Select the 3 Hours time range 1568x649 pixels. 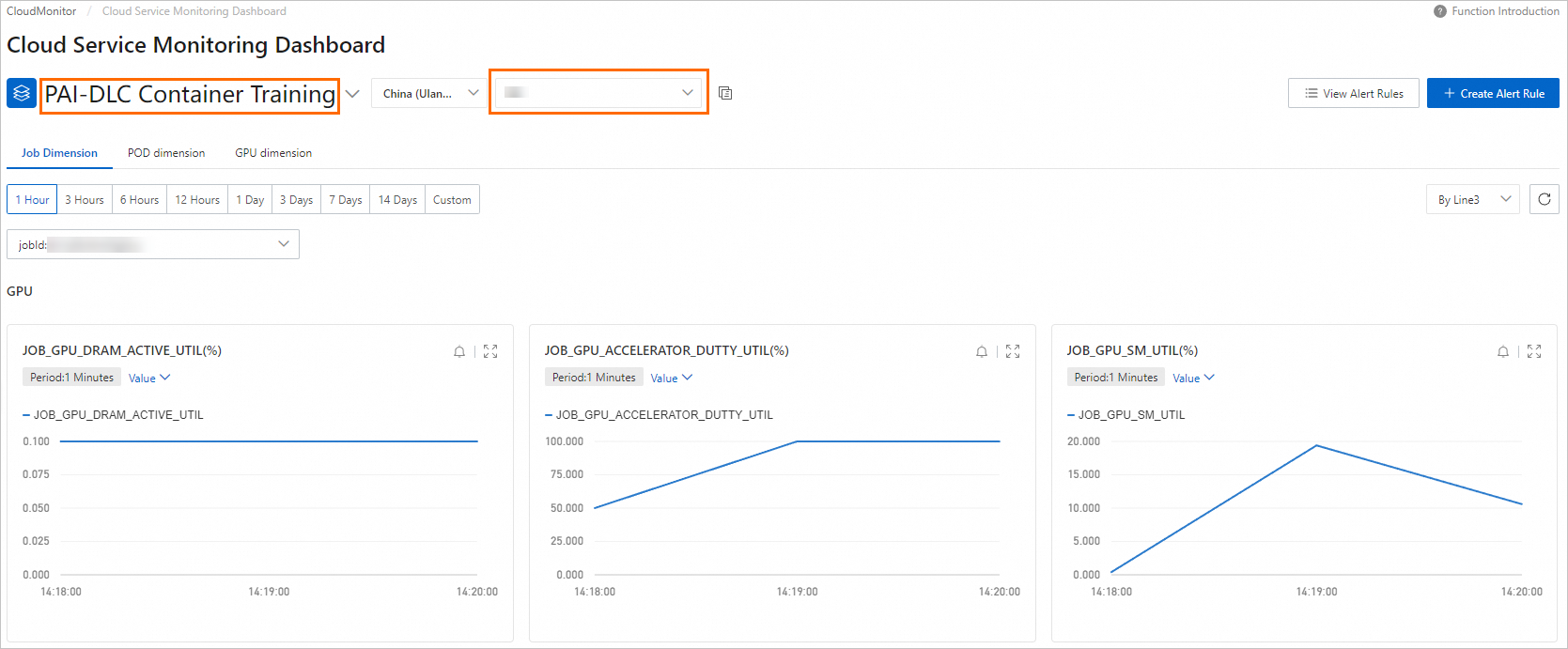pos(85,199)
